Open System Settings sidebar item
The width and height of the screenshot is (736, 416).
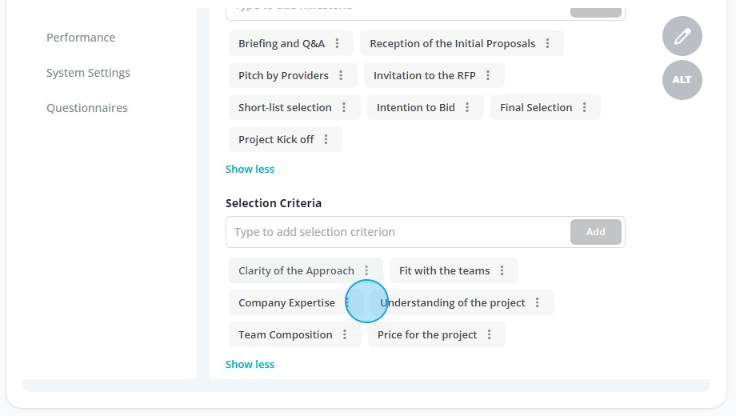point(88,73)
